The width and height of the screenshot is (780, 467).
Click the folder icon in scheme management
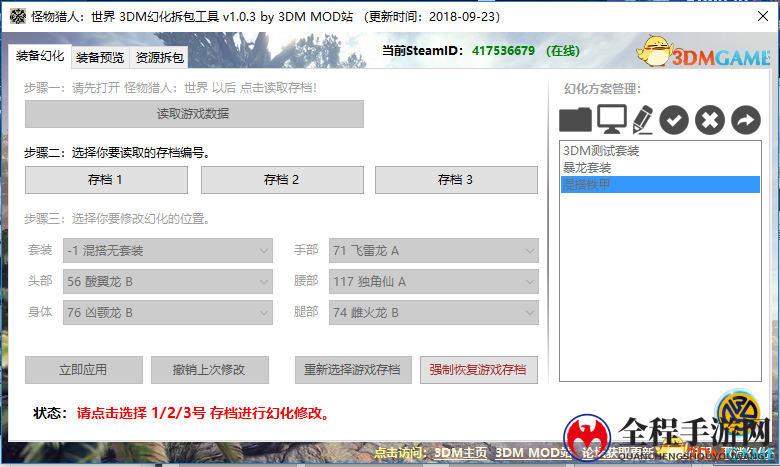pyautogui.click(x=575, y=120)
